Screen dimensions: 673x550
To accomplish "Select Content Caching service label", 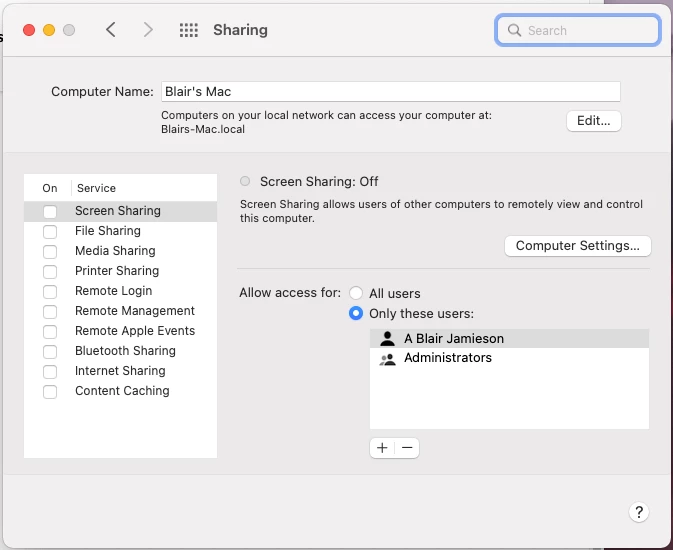I will [x=122, y=391].
